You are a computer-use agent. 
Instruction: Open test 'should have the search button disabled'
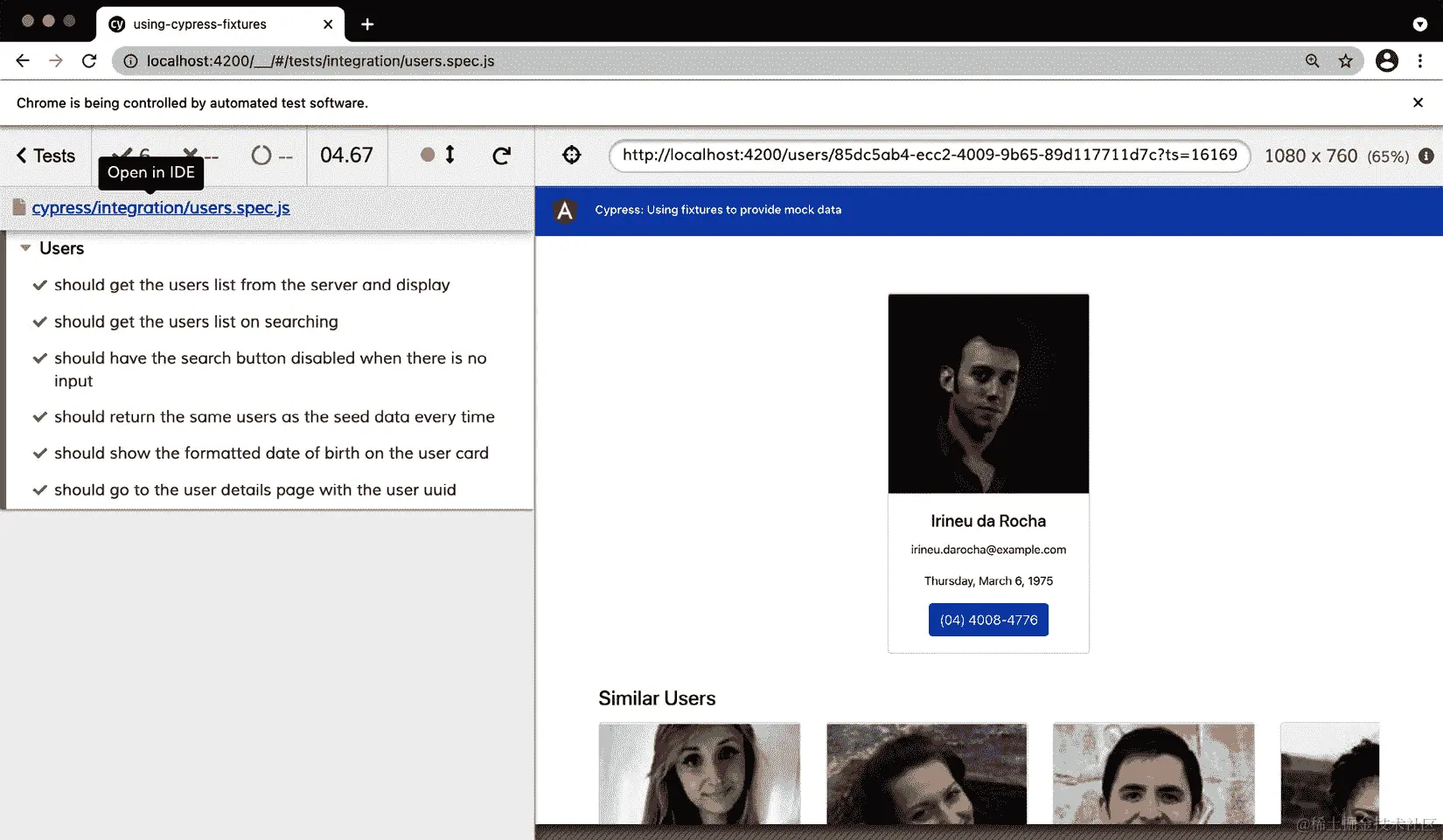tap(270, 369)
